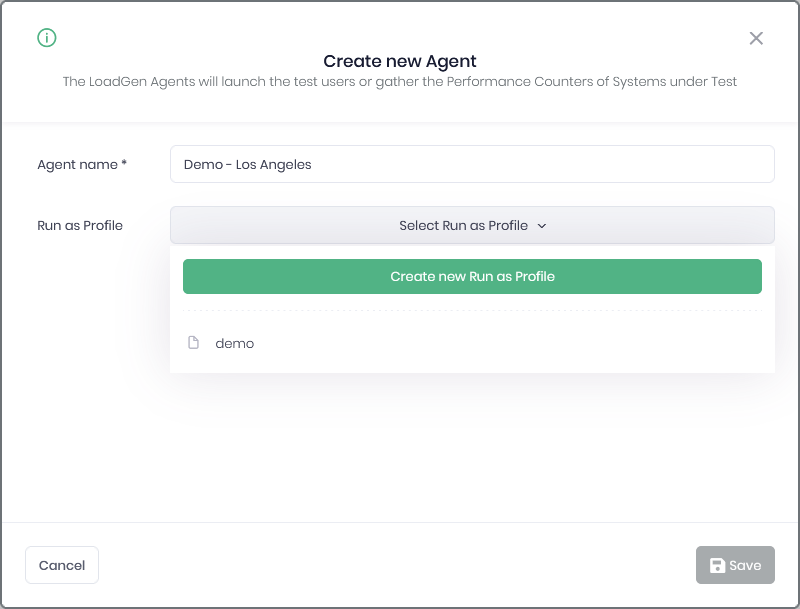This screenshot has height=609, width=800.
Task: Open the Select Run as Profile dropdown
Action: [x=472, y=225]
